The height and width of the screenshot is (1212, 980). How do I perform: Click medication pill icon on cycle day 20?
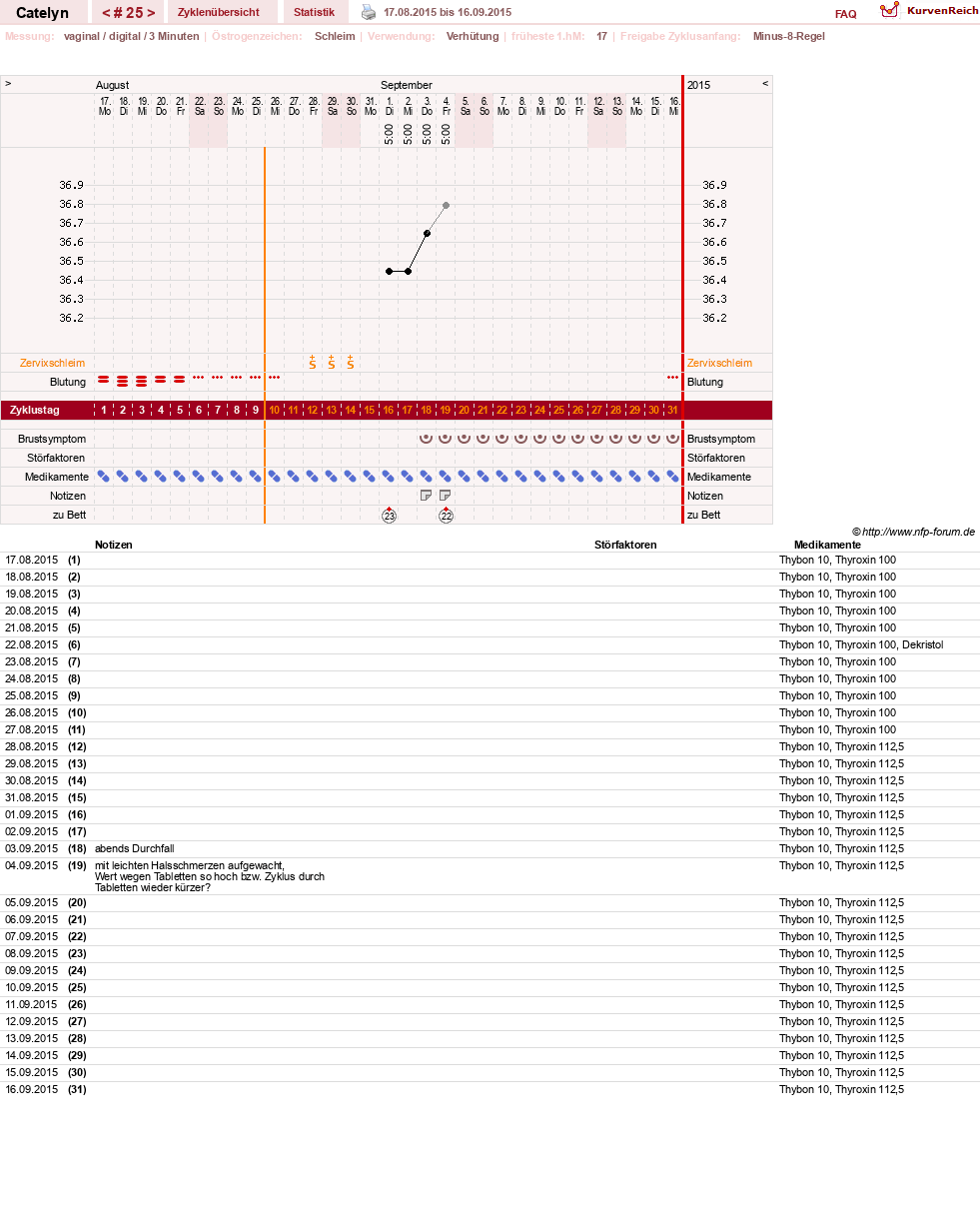464,477
